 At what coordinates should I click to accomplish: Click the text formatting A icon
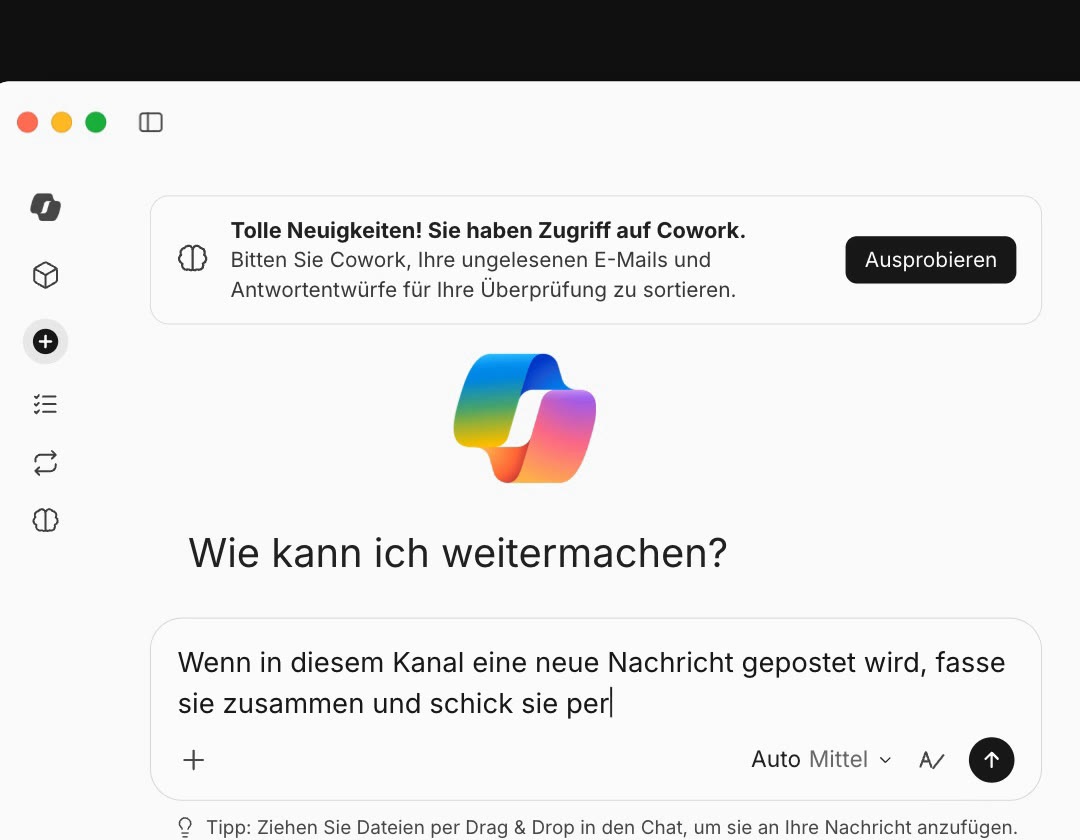coord(931,760)
